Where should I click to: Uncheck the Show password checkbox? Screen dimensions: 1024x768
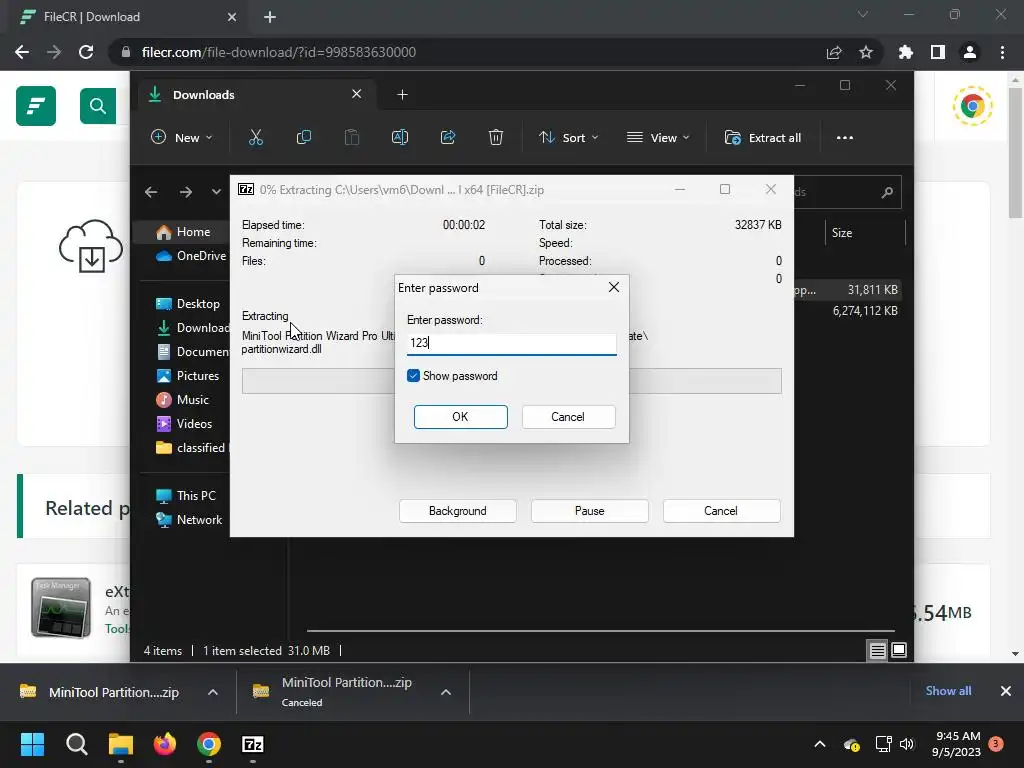(x=413, y=376)
